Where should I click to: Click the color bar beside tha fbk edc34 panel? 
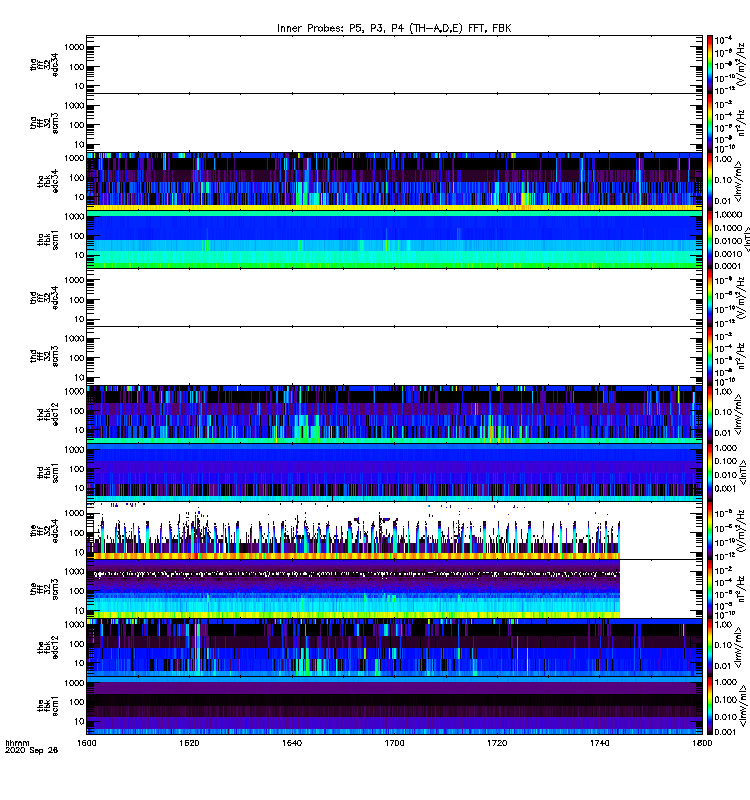click(x=710, y=181)
